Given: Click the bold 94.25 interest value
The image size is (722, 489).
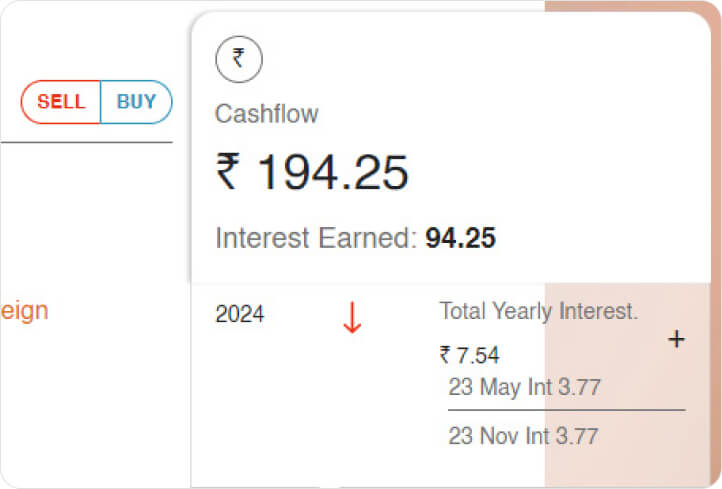Looking at the screenshot, I should [460, 238].
